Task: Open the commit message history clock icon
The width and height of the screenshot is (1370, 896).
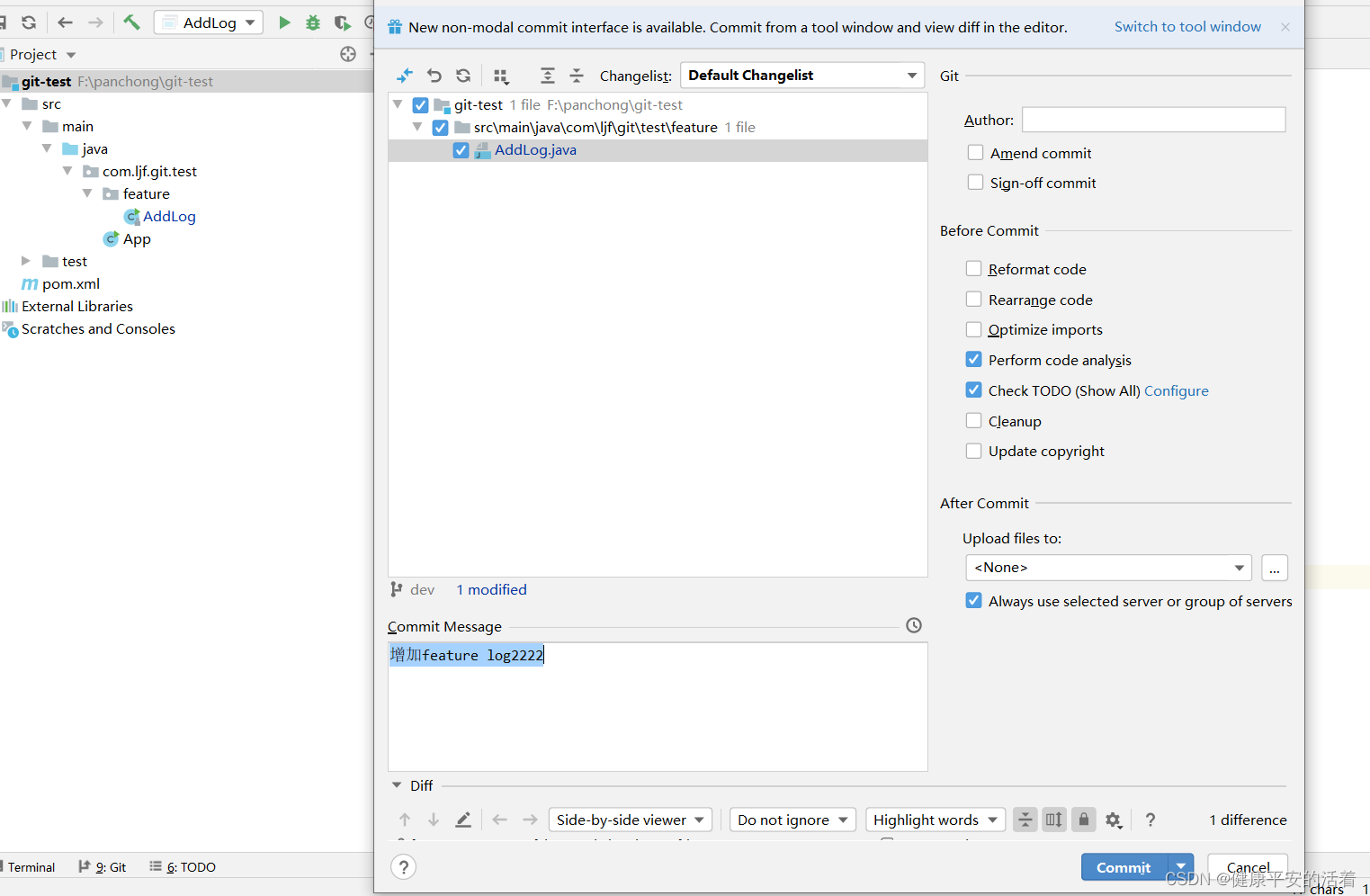Action: point(914,624)
